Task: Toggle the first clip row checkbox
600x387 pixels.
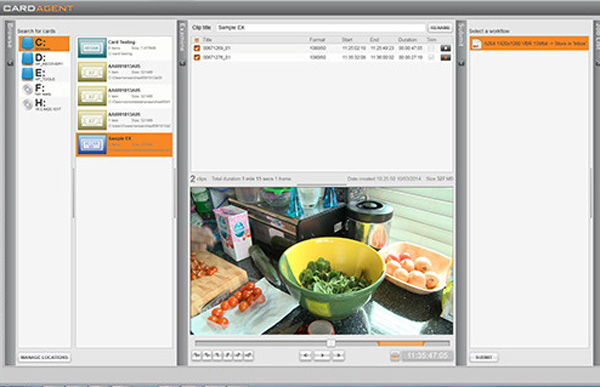Action: pos(197,48)
